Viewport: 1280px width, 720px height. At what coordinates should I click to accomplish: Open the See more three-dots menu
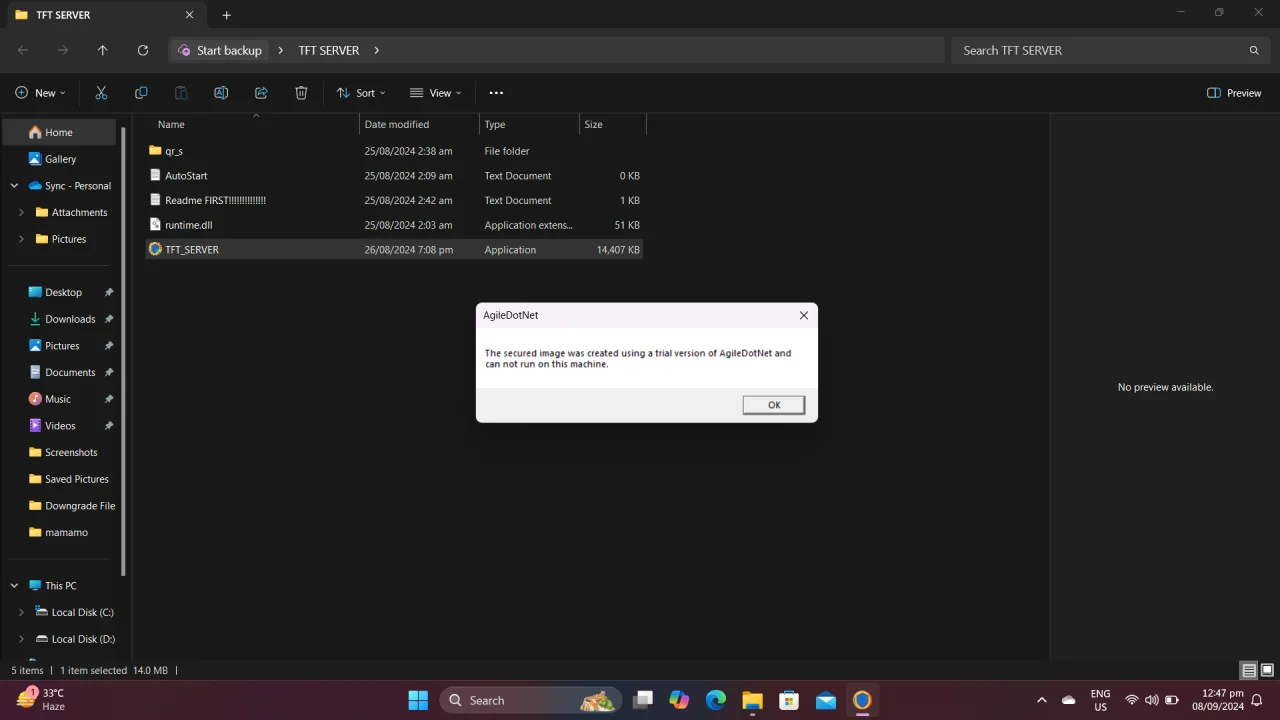pyautogui.click(x=496, y=93)
